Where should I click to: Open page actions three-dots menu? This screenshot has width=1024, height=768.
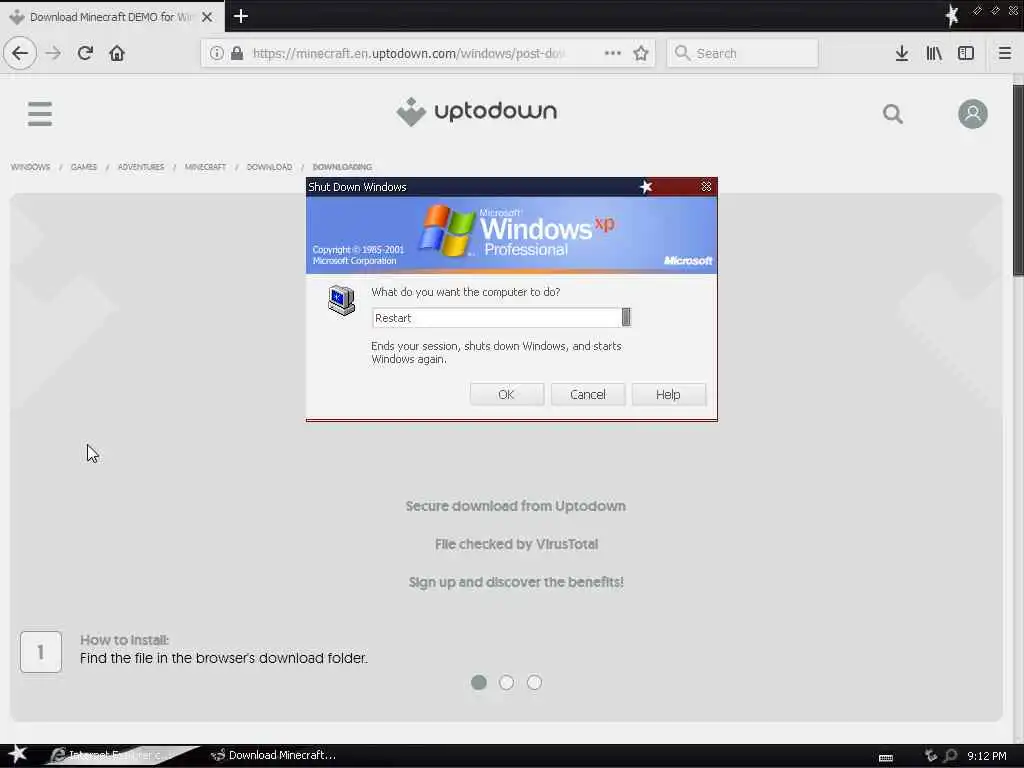613,53
